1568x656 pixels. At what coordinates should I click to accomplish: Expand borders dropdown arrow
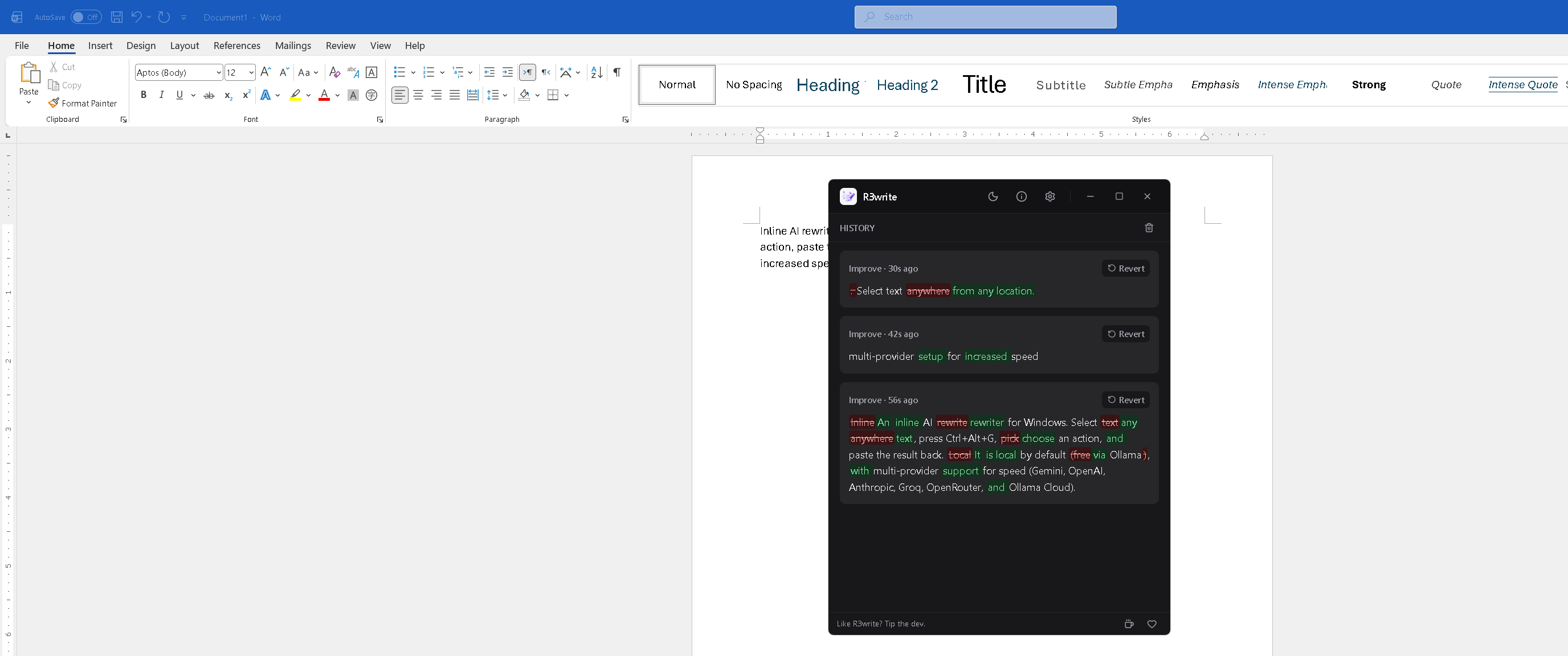tap(567, 96)
